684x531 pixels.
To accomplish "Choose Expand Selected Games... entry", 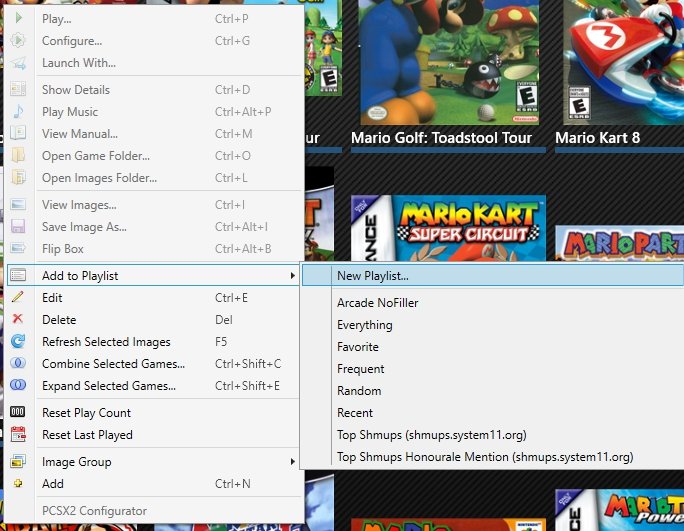I will [154, 386].
